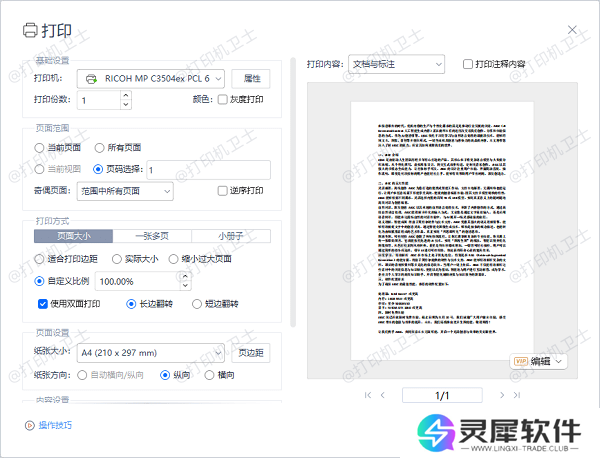Select 自定义比例 radio button

click(39, 281)
